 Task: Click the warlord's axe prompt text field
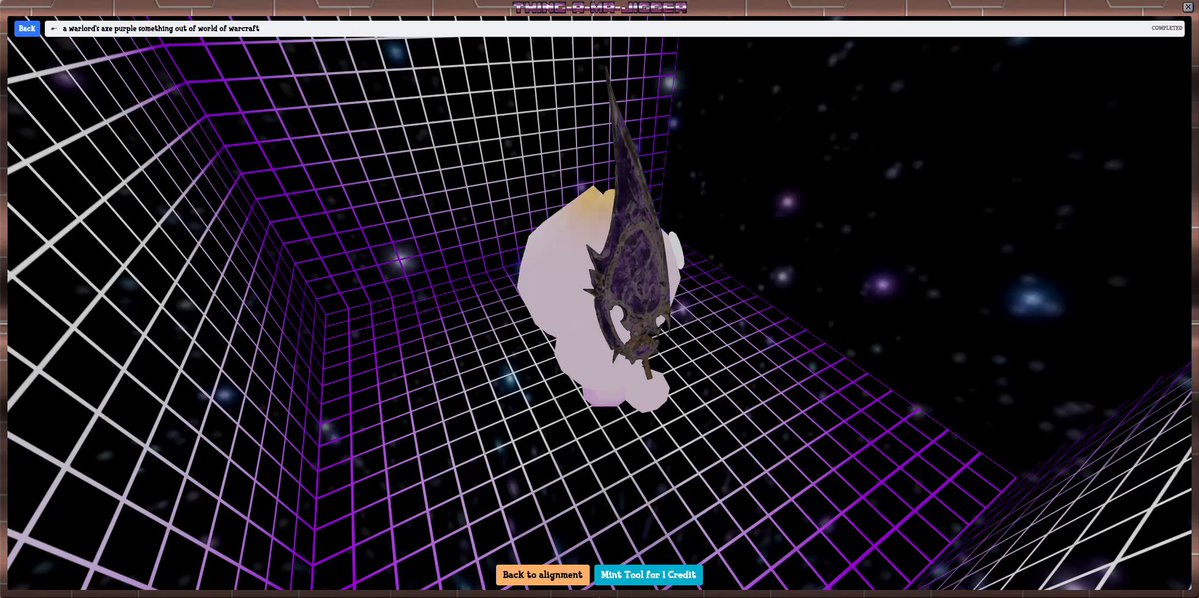click(616, 28)
